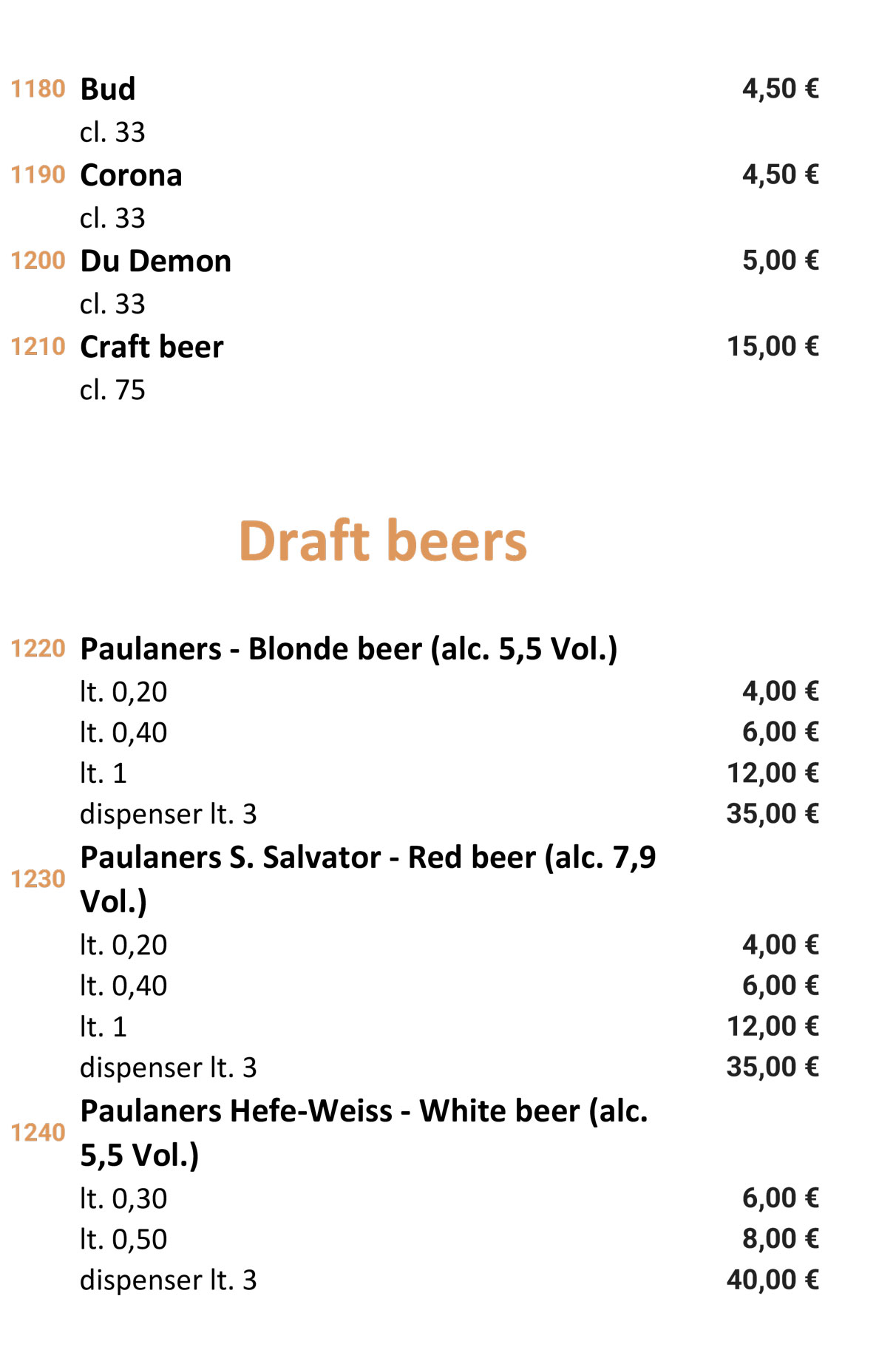
Task: Click 35,00 € dispenser price under Blonde beer
Action: tap(773, 813)
